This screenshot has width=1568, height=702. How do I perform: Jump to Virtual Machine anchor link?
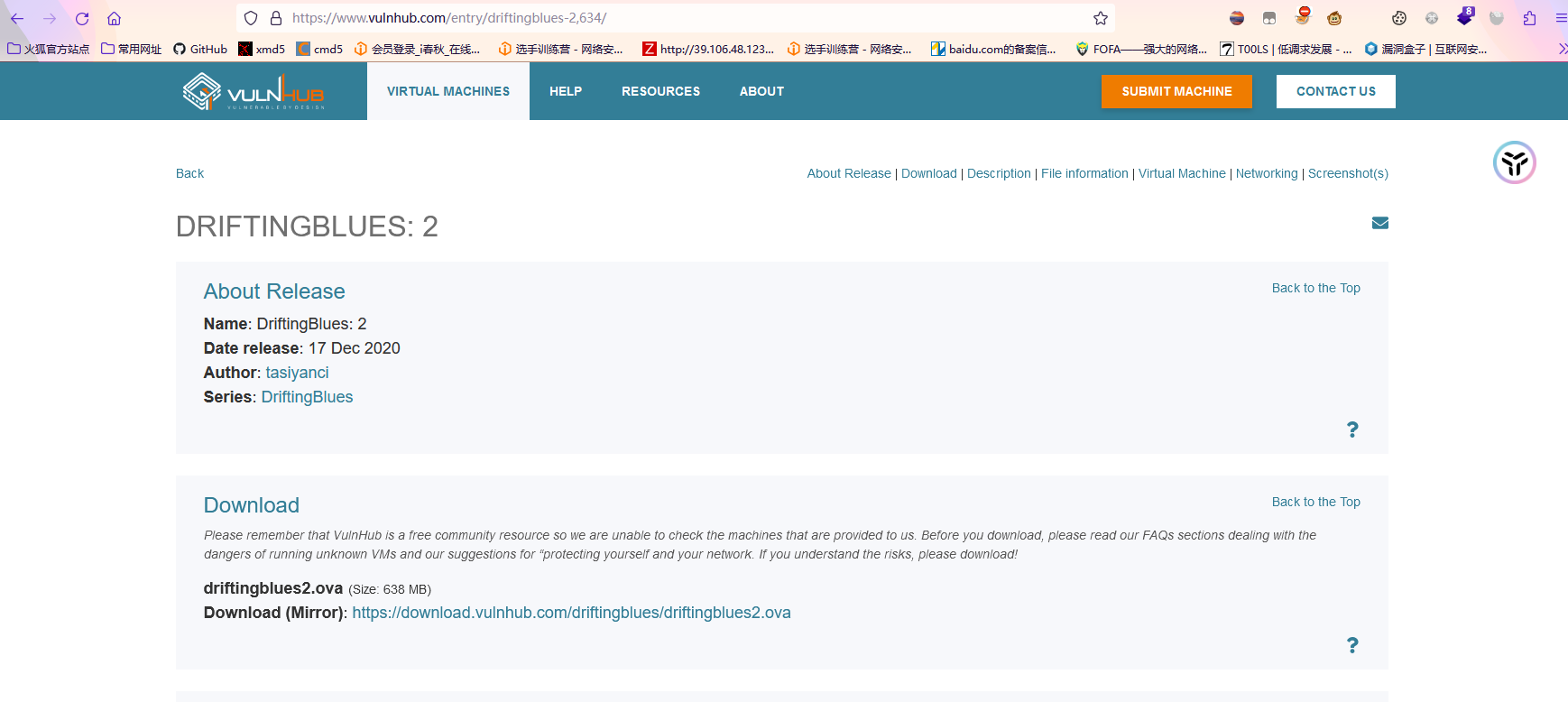1182,173
